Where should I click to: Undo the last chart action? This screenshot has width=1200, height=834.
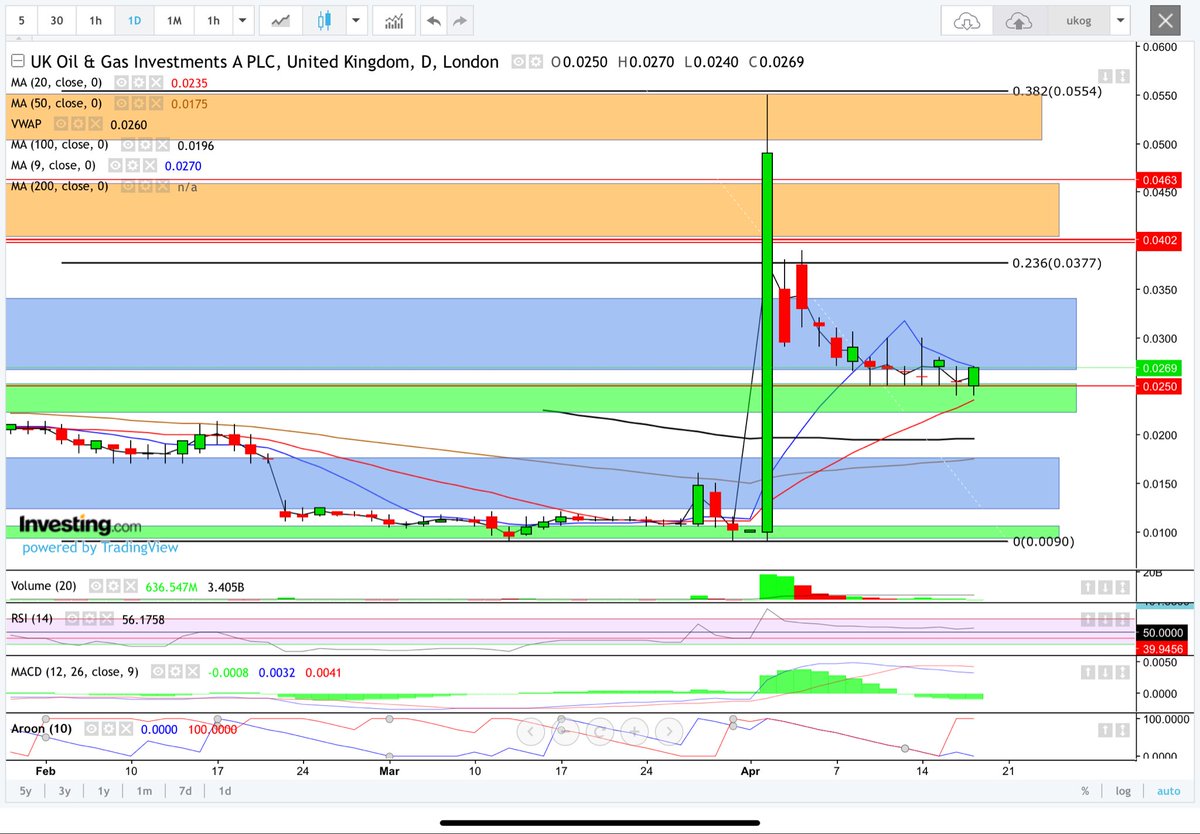coord(431,20)
